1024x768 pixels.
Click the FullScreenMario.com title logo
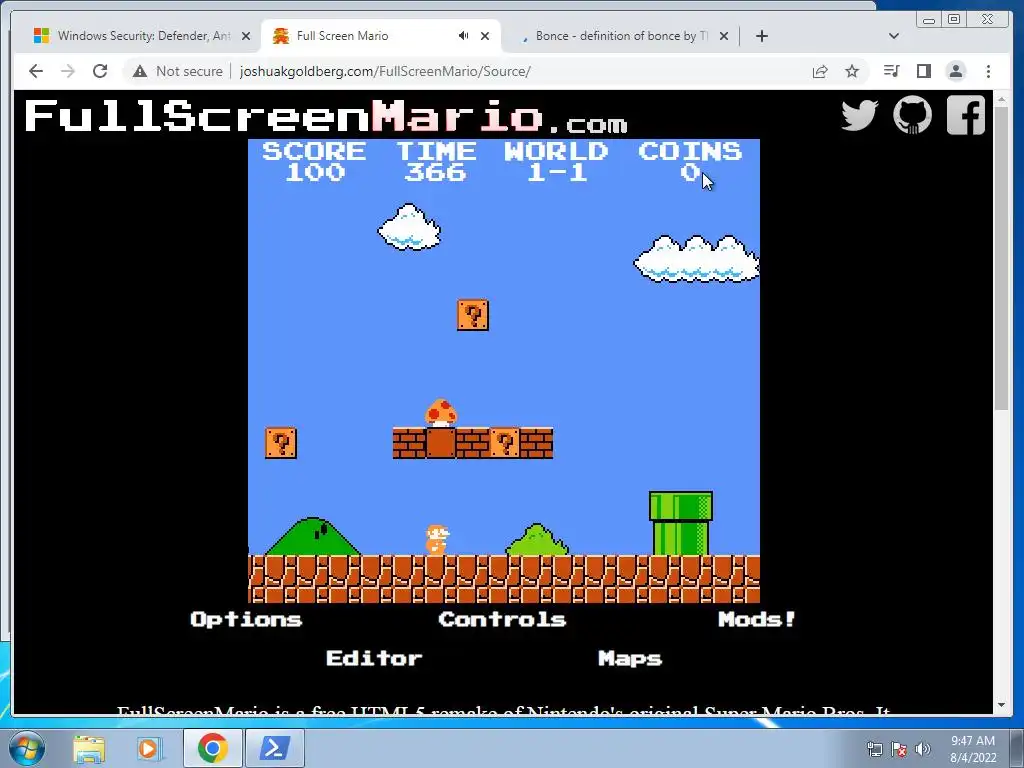pos(325,116)
